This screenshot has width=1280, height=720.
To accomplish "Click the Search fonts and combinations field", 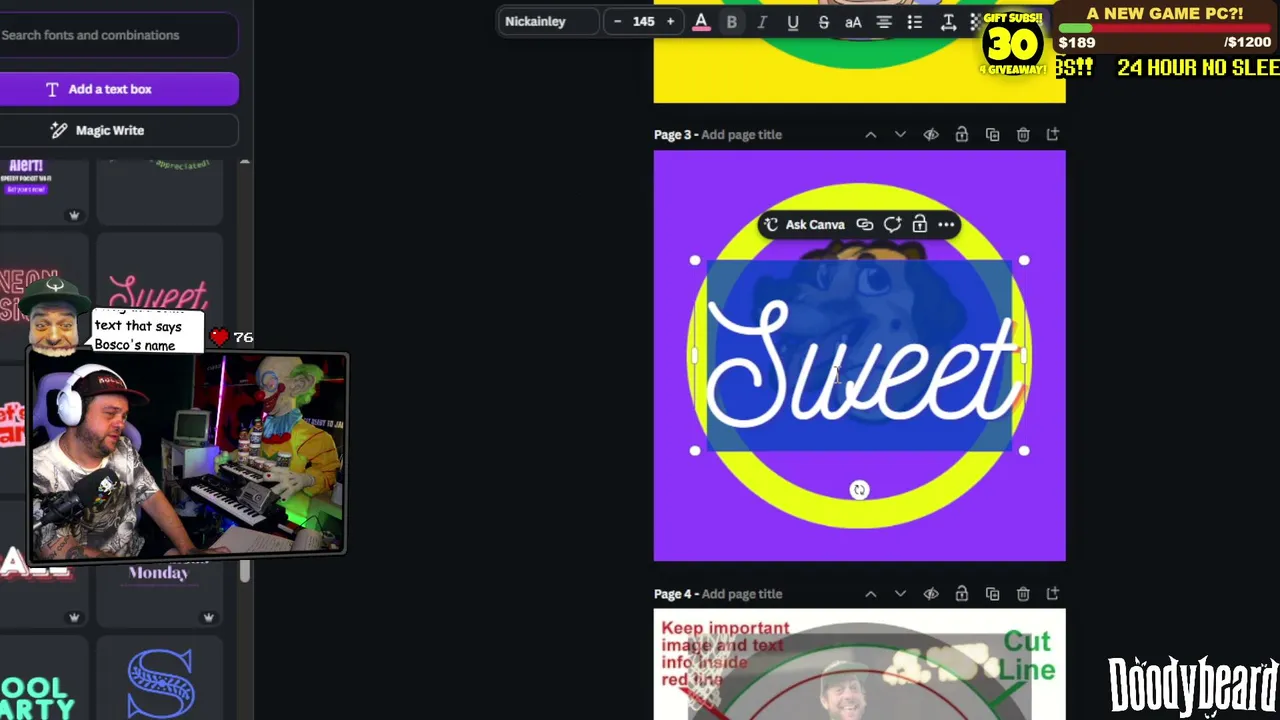I will pyautogui.click(x=118, y=35).
